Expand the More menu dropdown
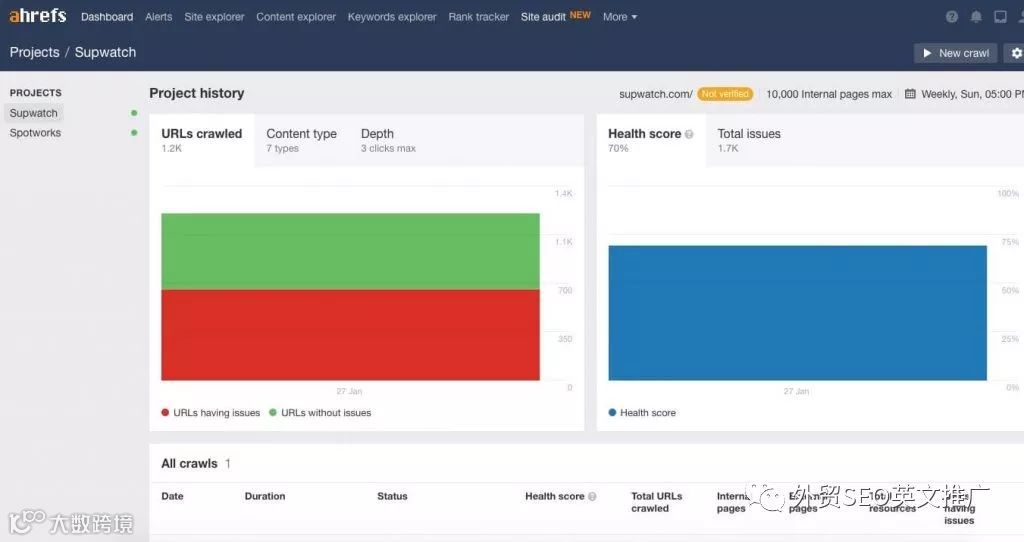 point(620,17)
